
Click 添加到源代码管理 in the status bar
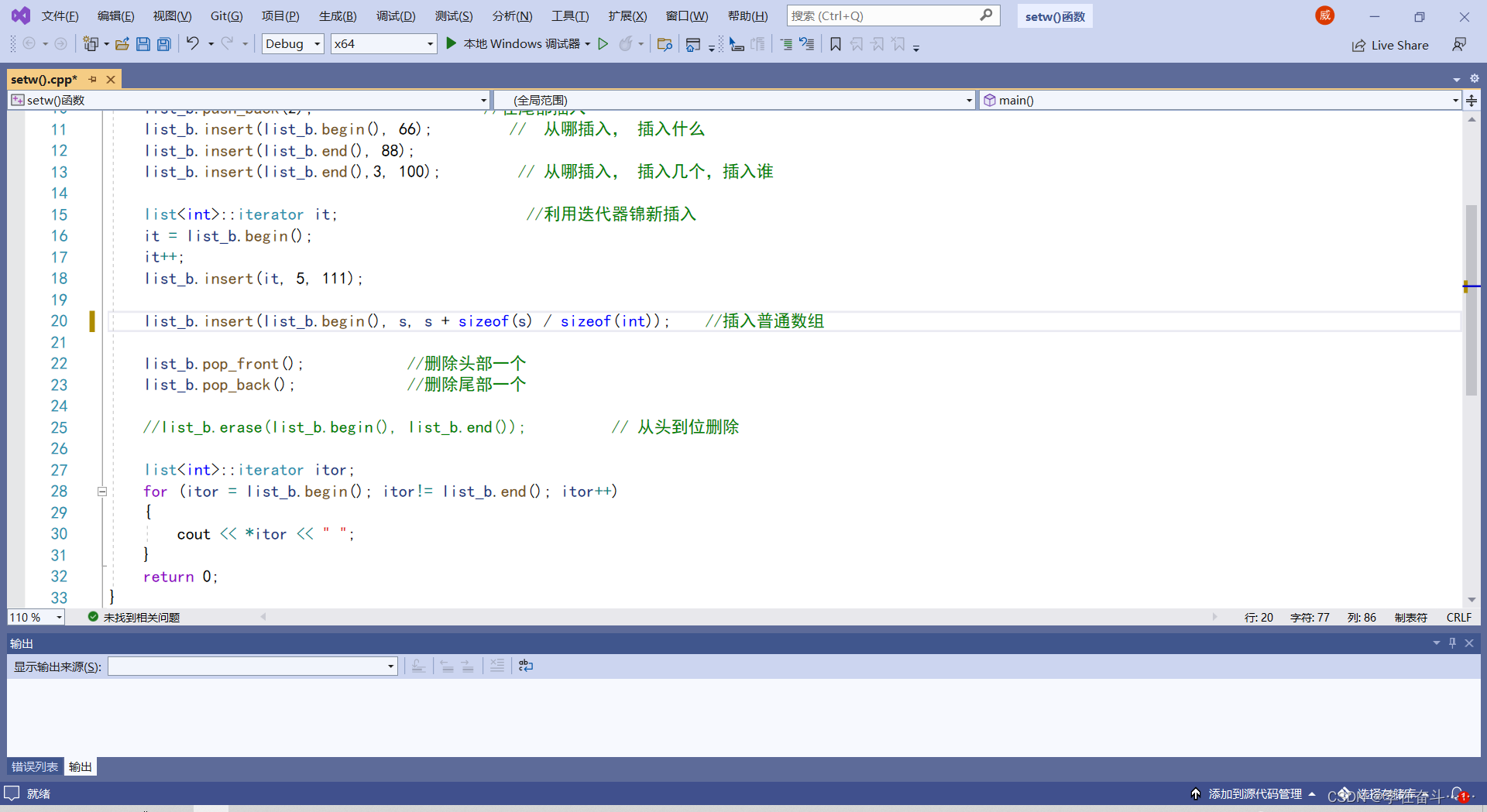coord(1255,794)
